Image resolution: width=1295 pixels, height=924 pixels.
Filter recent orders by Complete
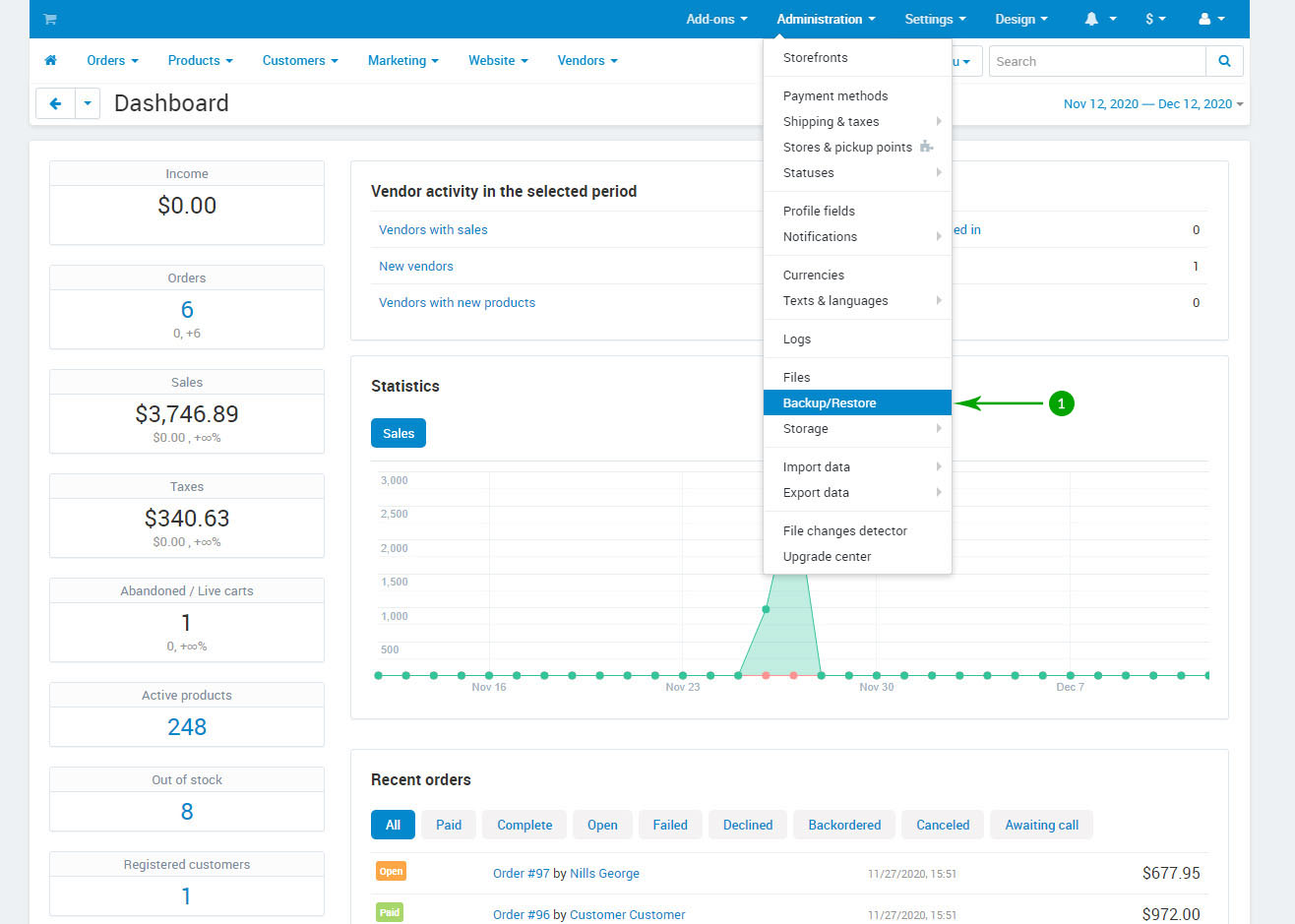coord(524,825)
